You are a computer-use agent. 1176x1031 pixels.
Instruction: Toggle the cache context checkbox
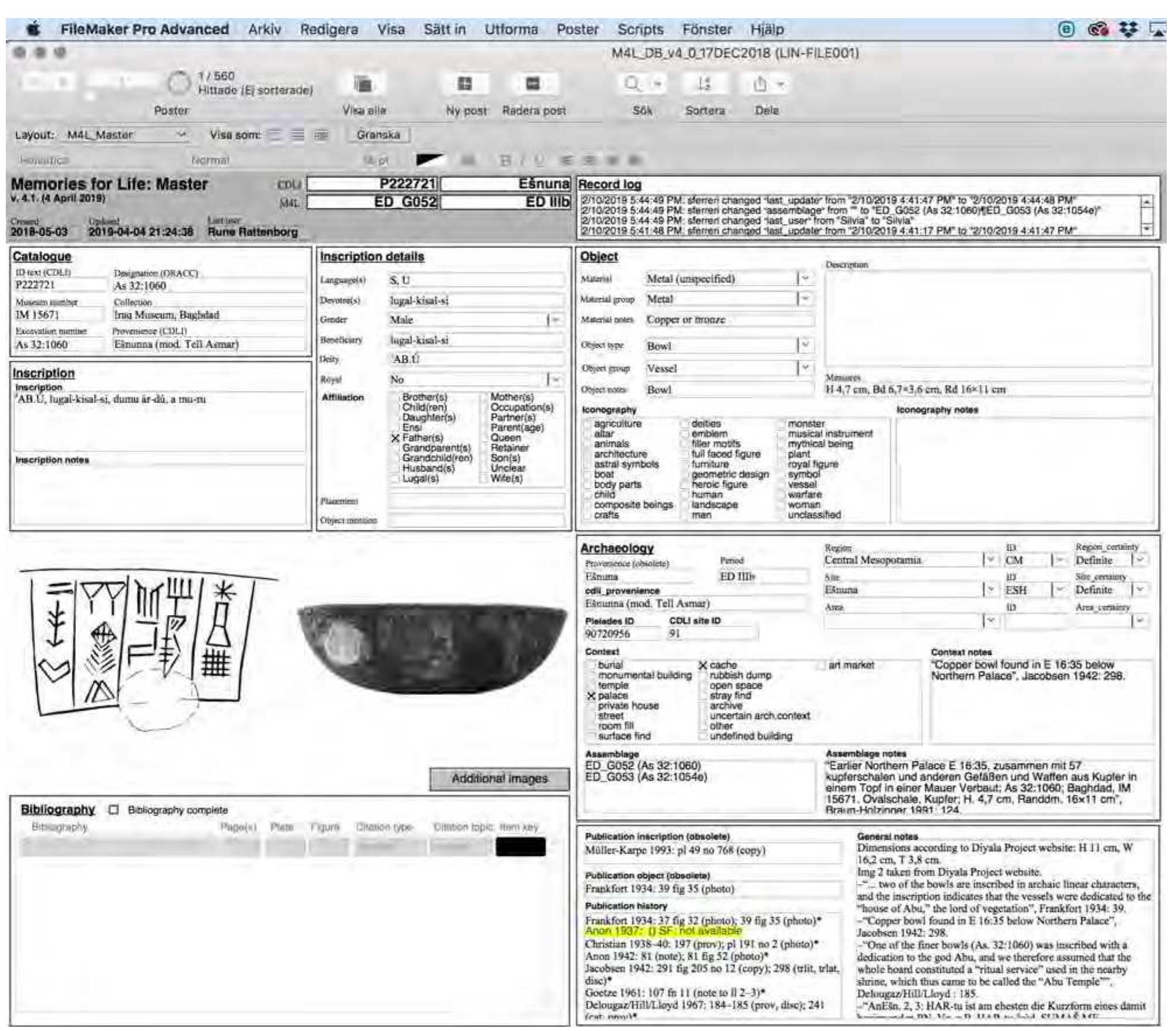[703, 665]
